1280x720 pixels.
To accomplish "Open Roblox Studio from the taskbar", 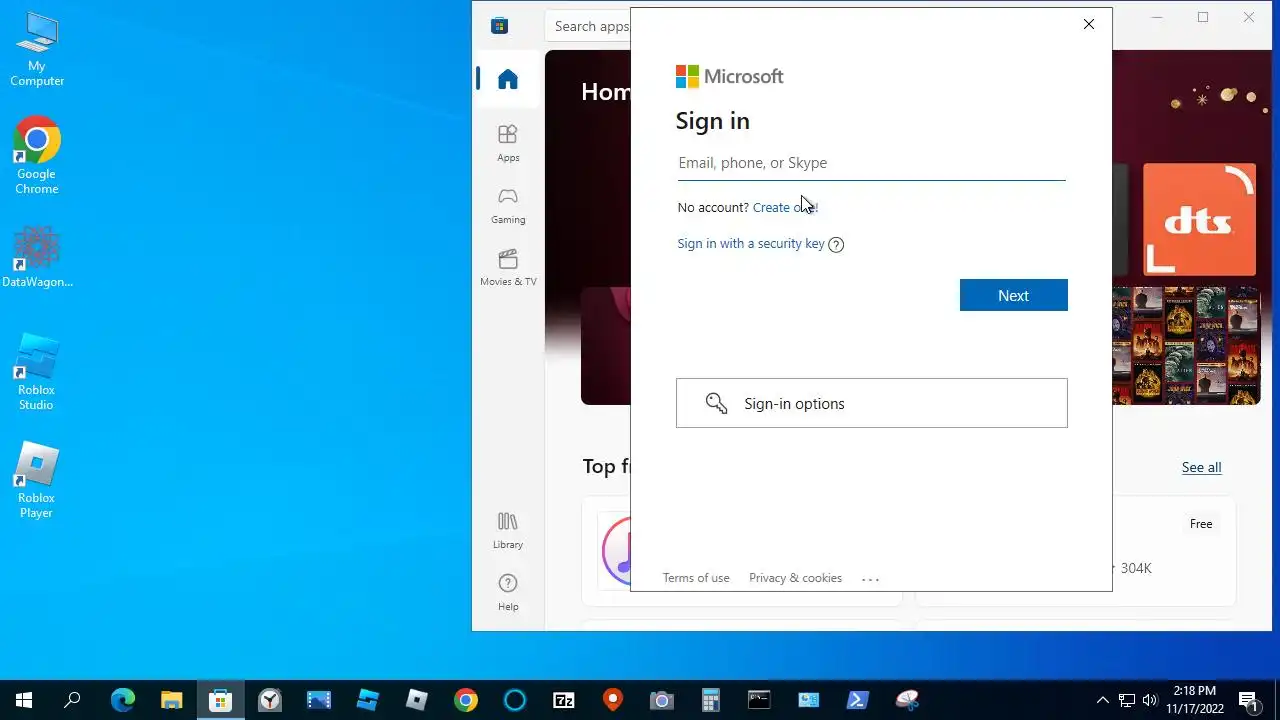I will click(368, 700).
